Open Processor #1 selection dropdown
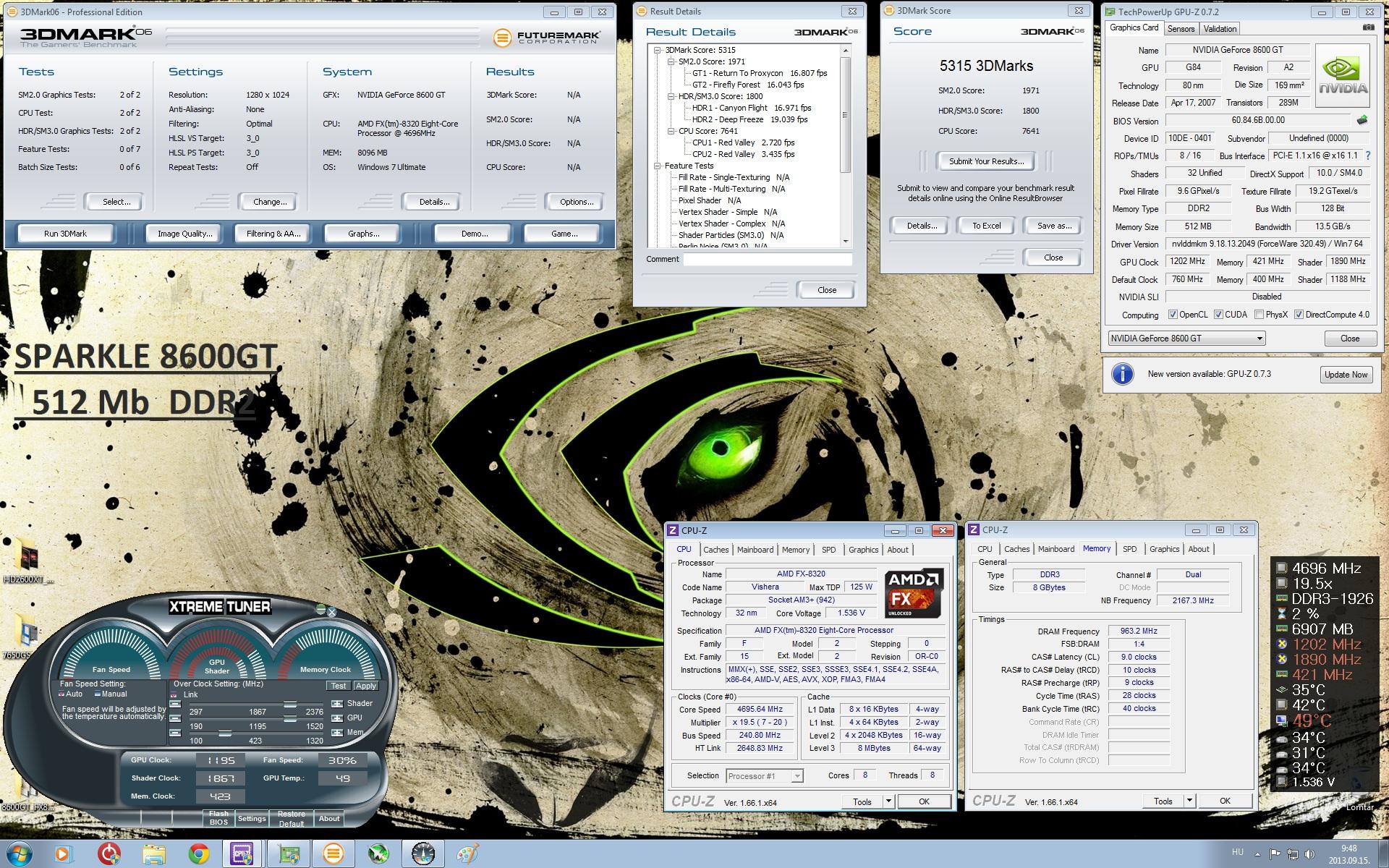The image size is (1389, 868). click(797, 776)
